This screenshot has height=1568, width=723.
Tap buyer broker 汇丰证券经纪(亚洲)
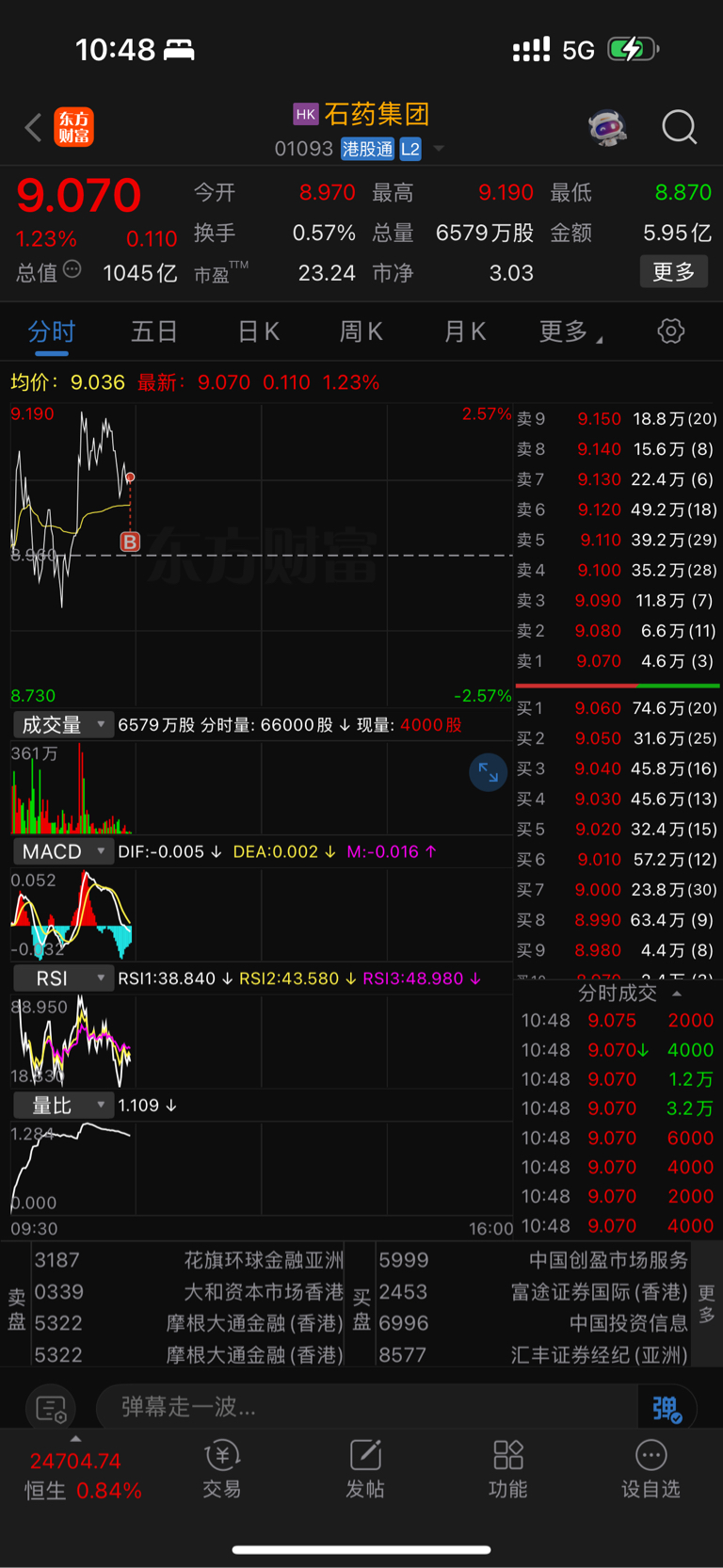(533, 1355)
